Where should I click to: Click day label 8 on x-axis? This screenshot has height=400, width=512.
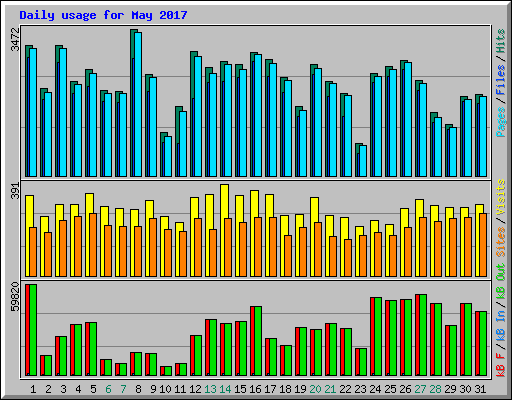click(138, 389)
